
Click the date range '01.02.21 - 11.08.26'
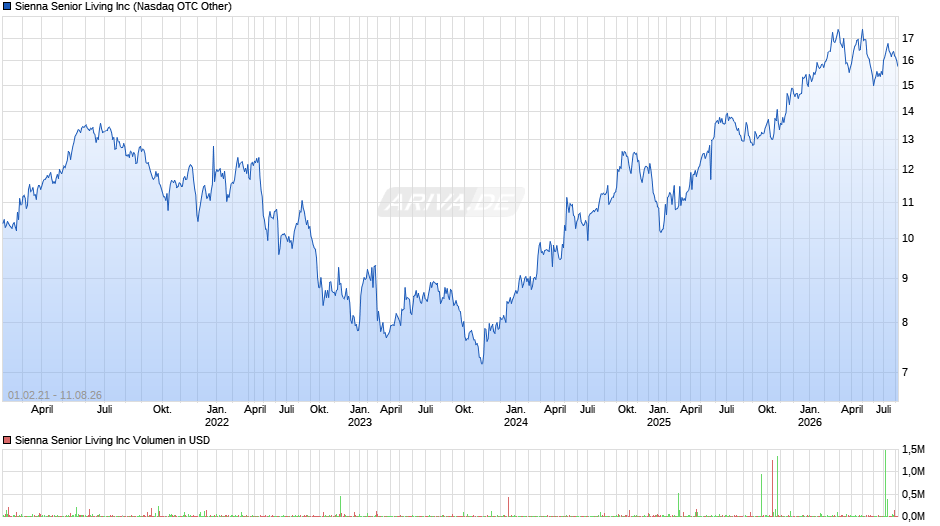tap(55, 395)
